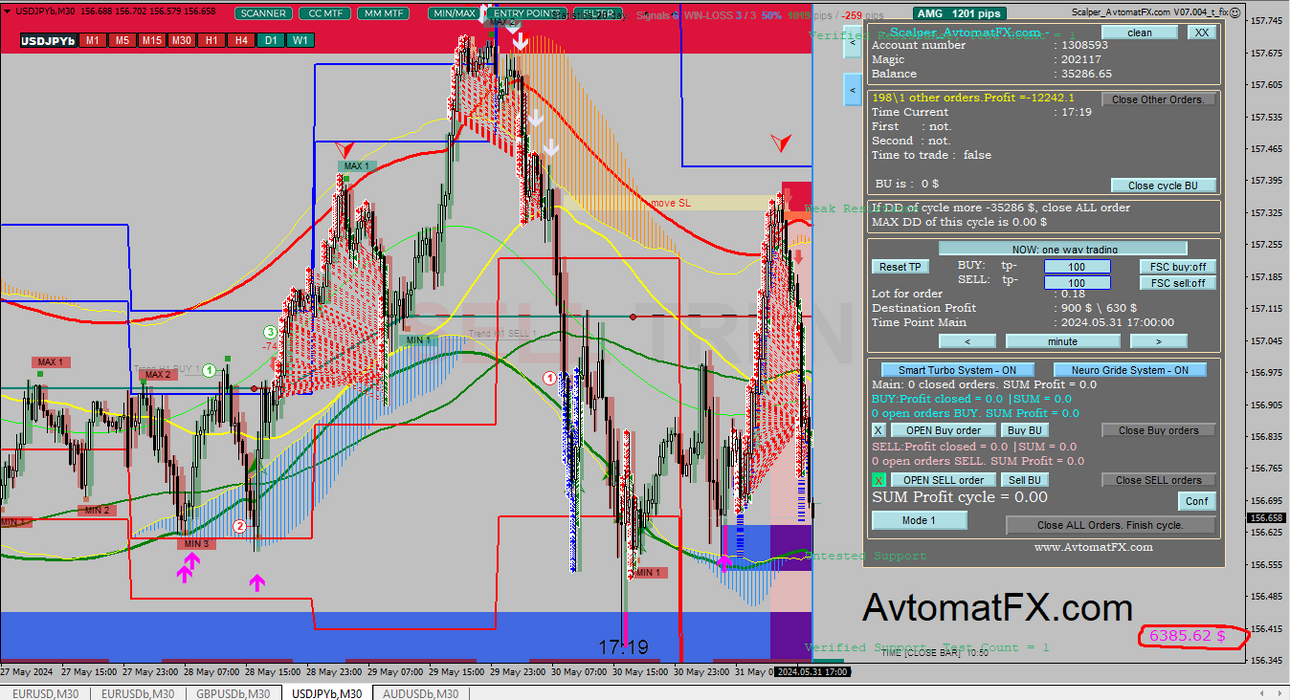Click the Sell BU button

coord(1025,480)
